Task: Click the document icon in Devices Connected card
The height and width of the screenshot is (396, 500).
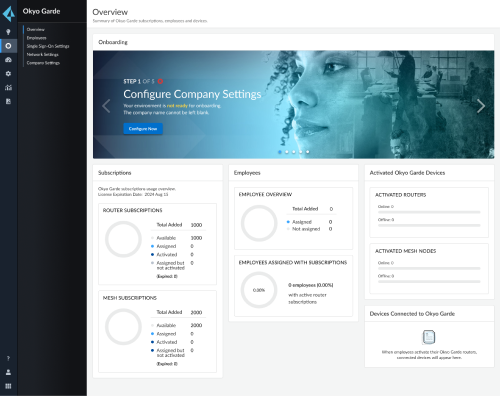Action: (429, 337)
